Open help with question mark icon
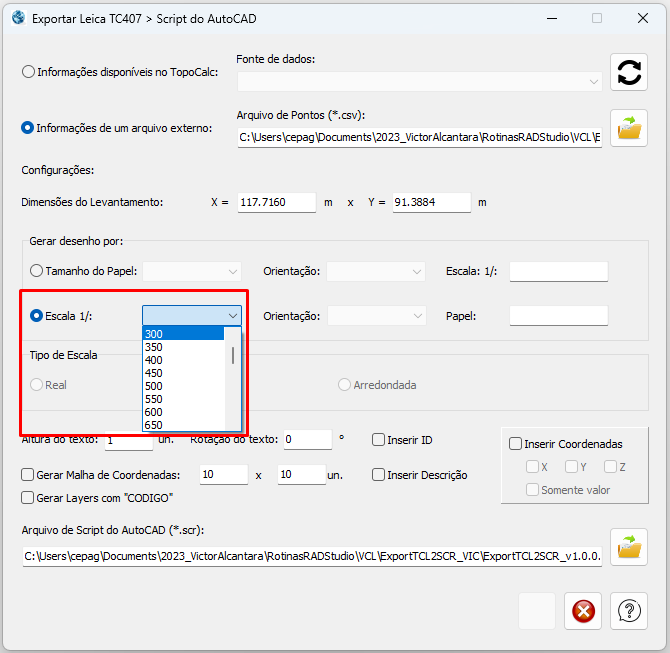Screen dimensions: 670x653 [x=629, y=610]
